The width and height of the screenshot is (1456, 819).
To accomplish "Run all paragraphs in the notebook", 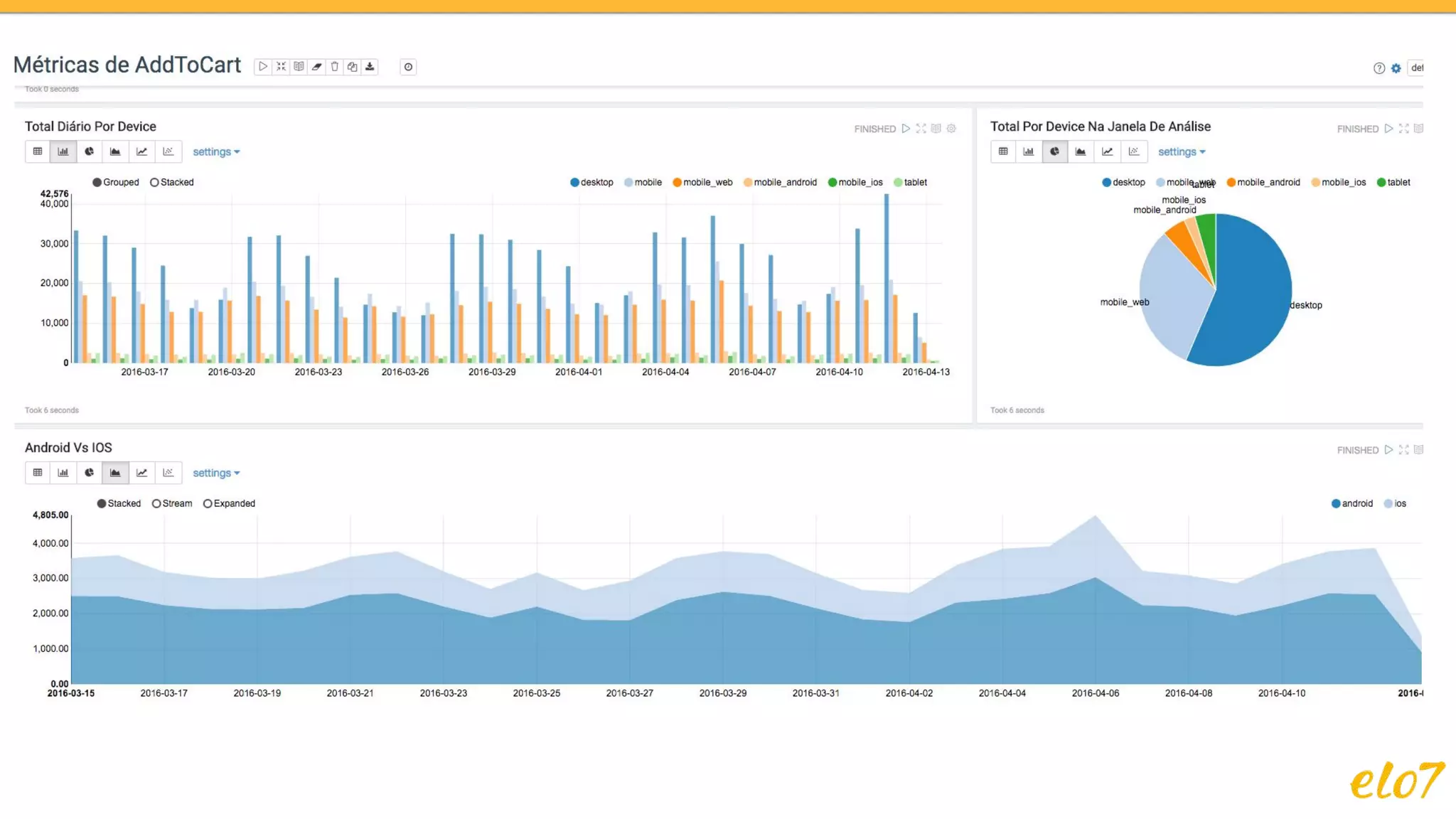I will [263, 67].
